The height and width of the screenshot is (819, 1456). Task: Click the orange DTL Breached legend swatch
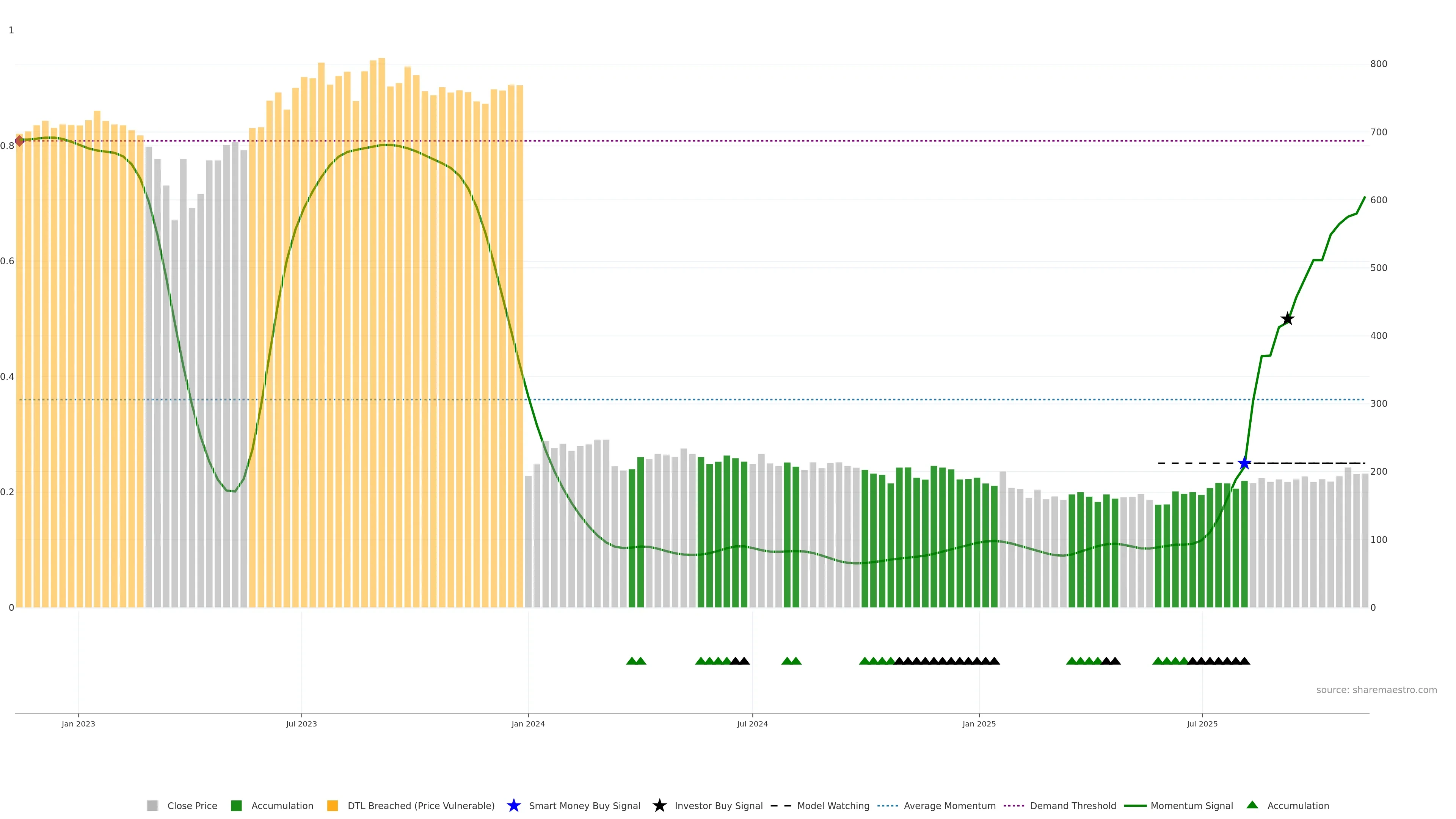tap(333, 805)
